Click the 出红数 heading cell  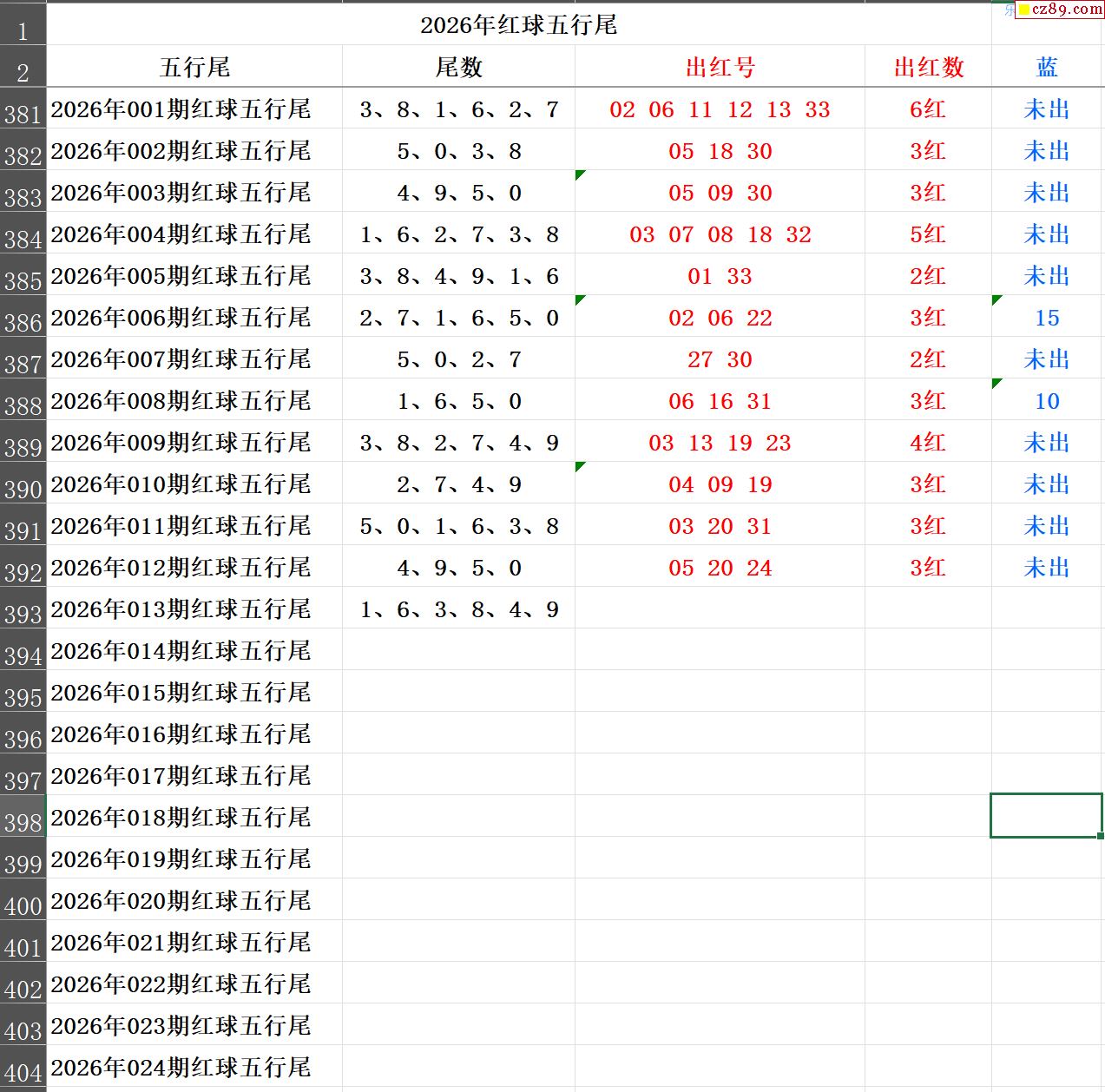pos(928,67)
